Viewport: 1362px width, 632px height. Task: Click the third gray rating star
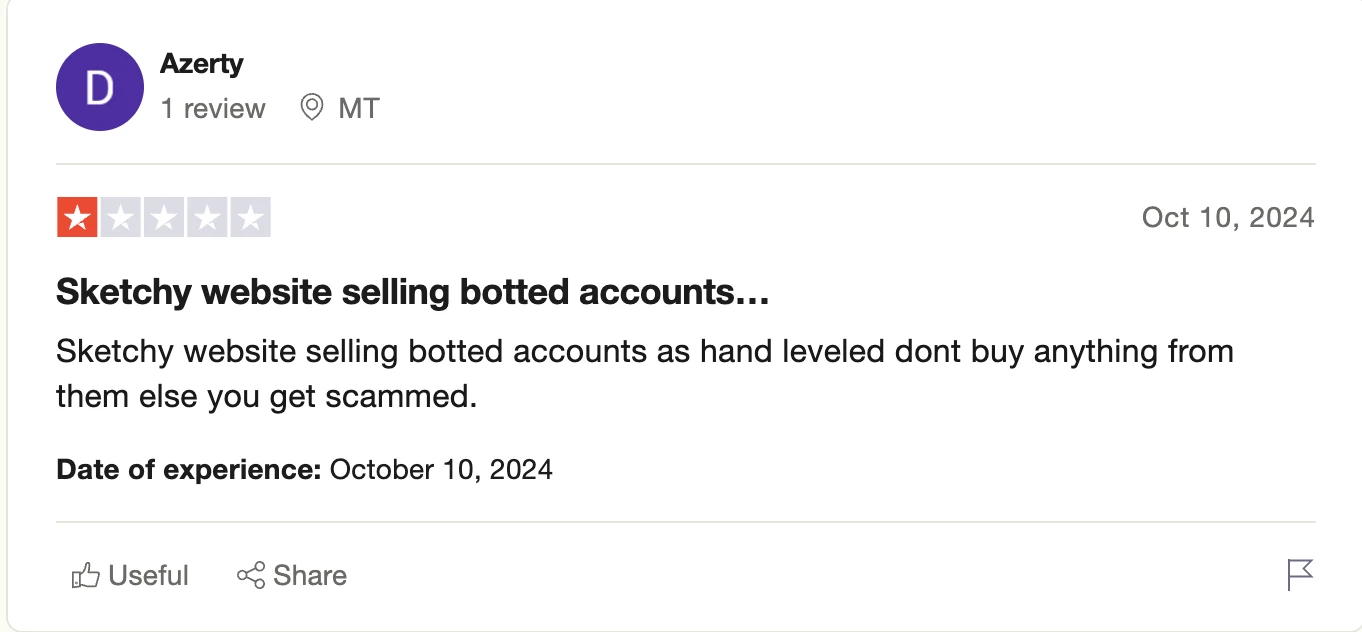pyautogui.click(x=164, y=218)
